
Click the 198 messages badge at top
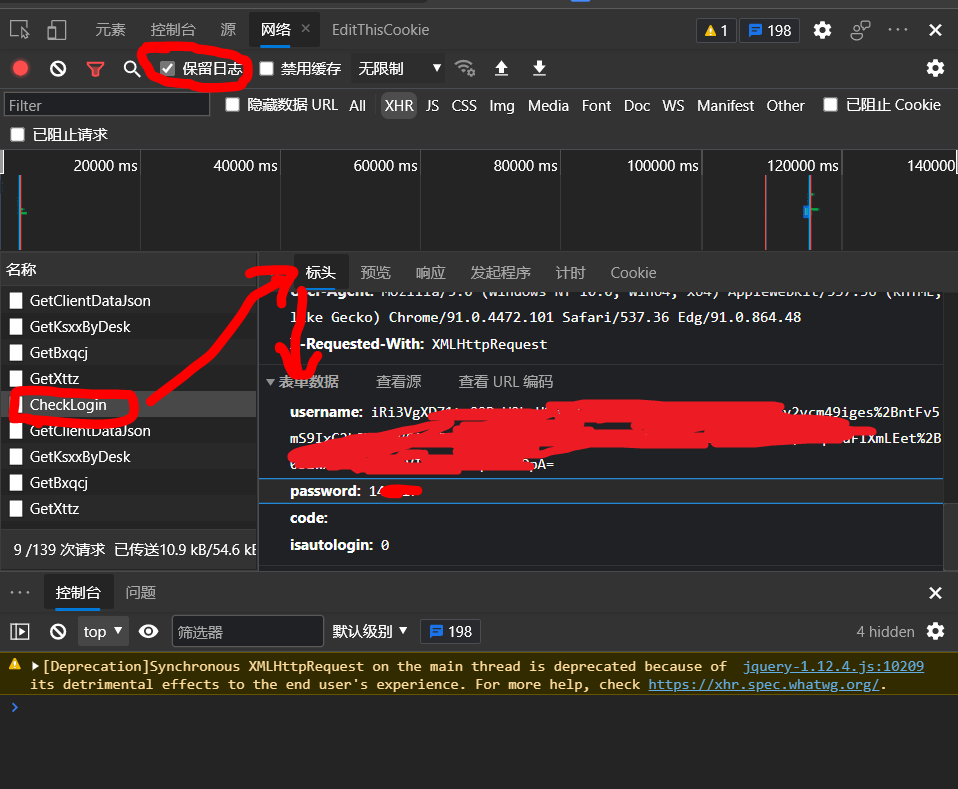click(x=770, y=30)
